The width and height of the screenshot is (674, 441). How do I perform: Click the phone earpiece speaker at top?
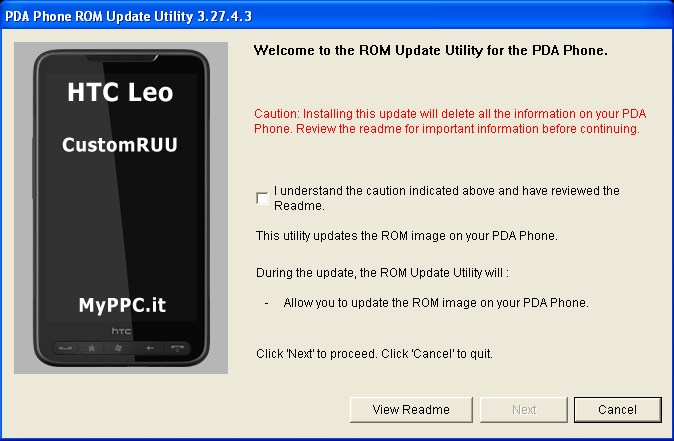[122, 58]
